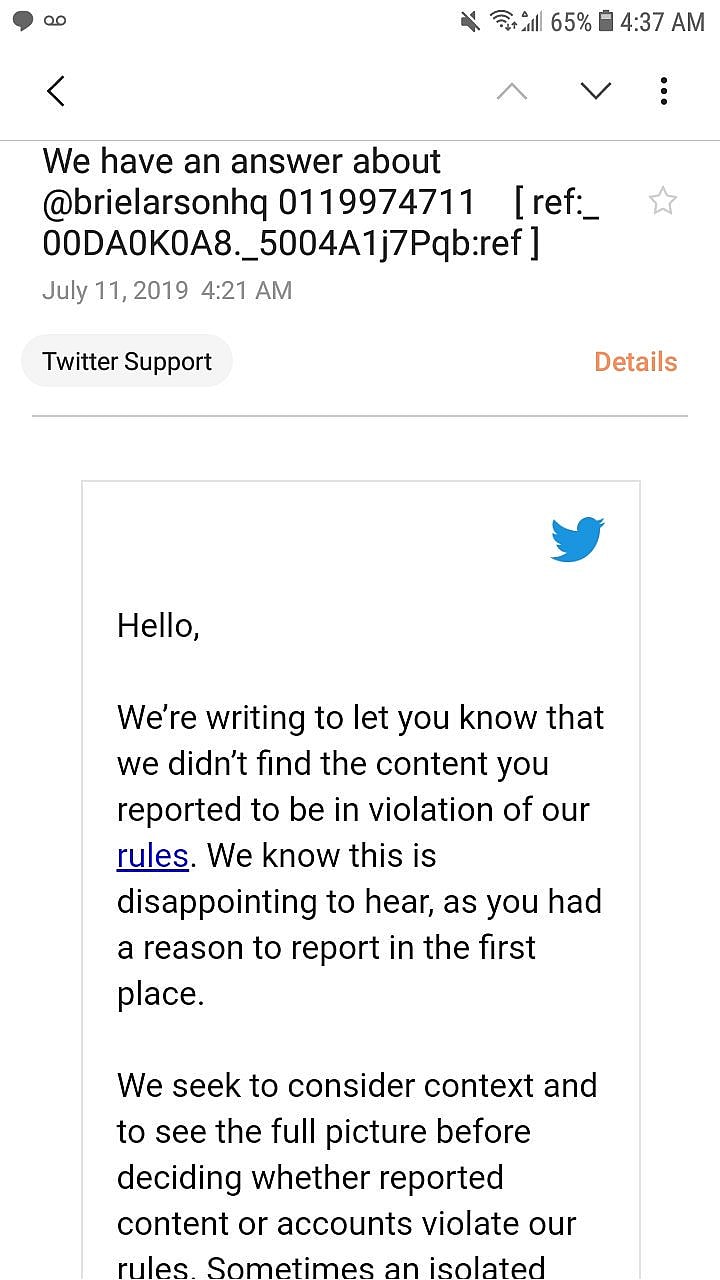The width and height of the screenshot is (720, 1280).
Task: Tap the voicemail status bar icon
Action: (55, 21)
